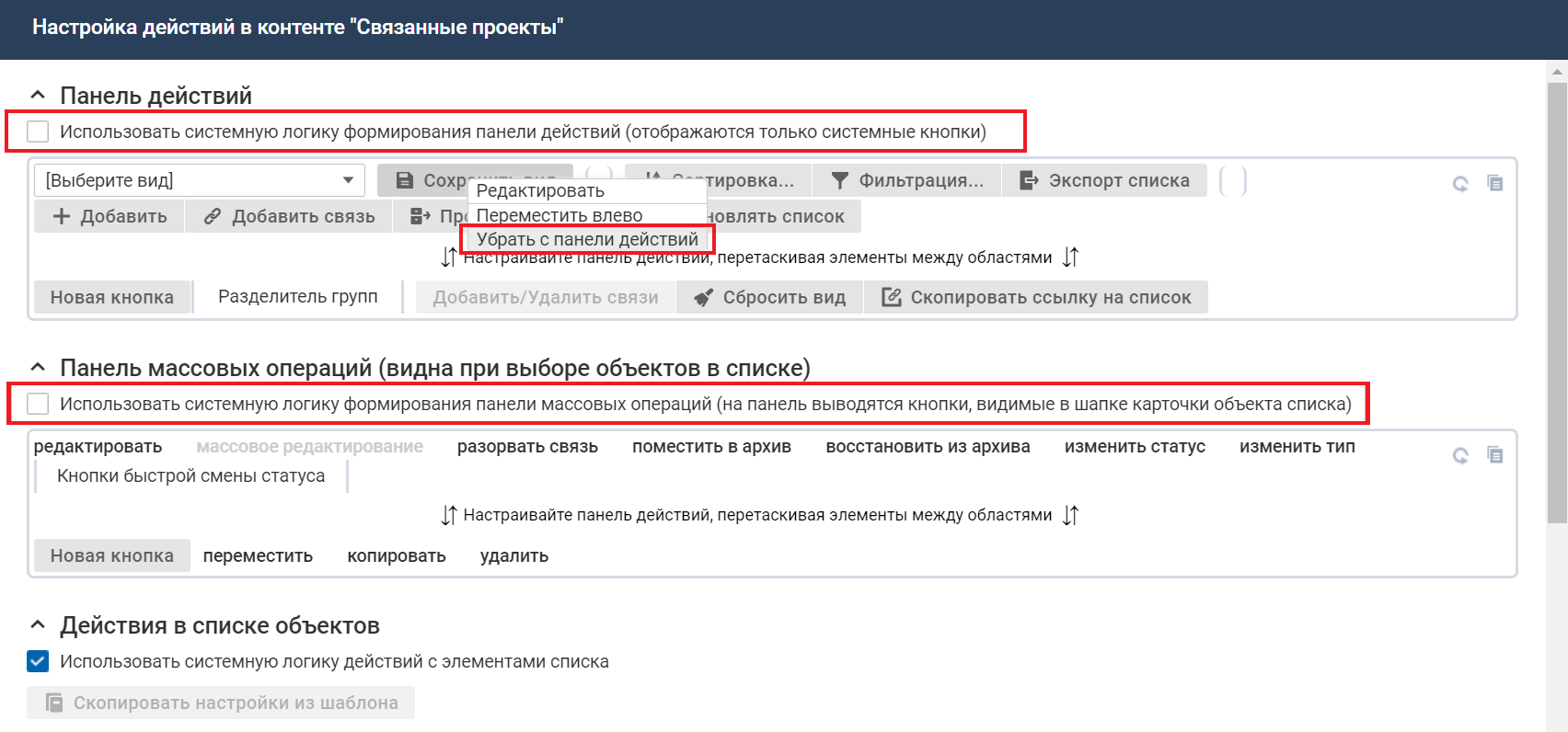Select Убрать с панели действий in context menu

[587, 239]
